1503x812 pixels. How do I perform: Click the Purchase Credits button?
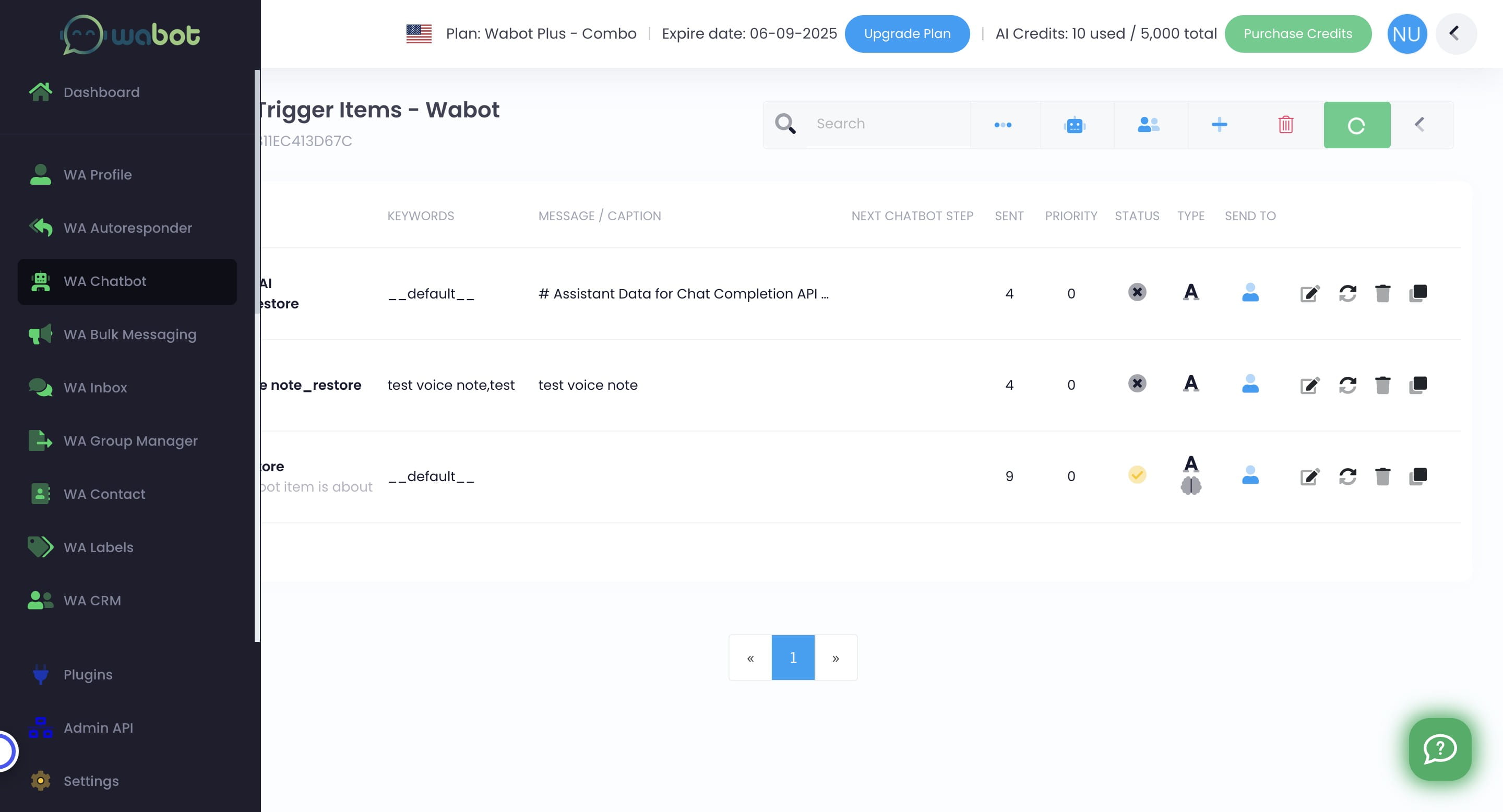pyautogui.click(x=1297, y=34)
